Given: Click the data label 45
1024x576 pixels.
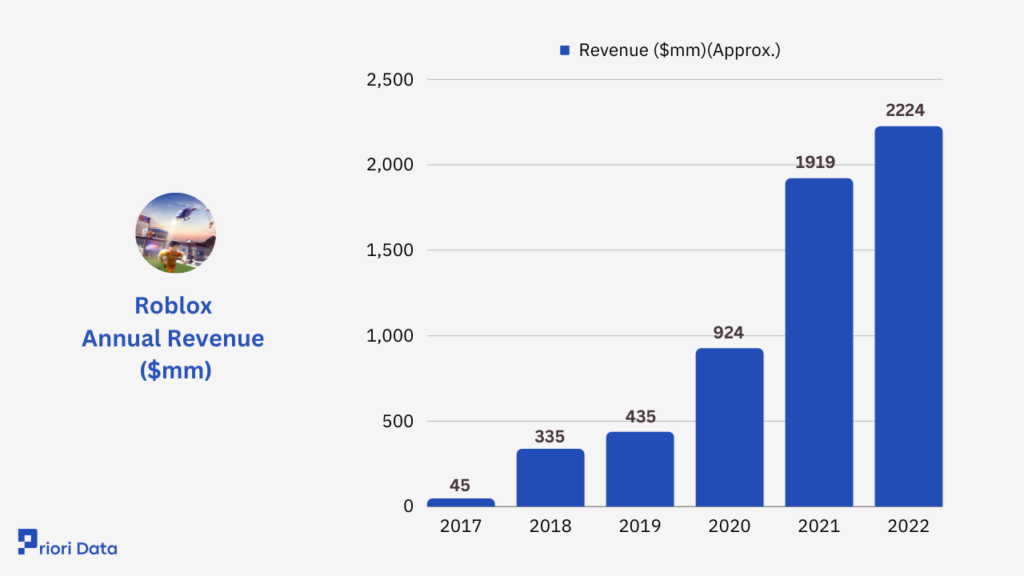Looking at the screenshot, I should 460,485.
